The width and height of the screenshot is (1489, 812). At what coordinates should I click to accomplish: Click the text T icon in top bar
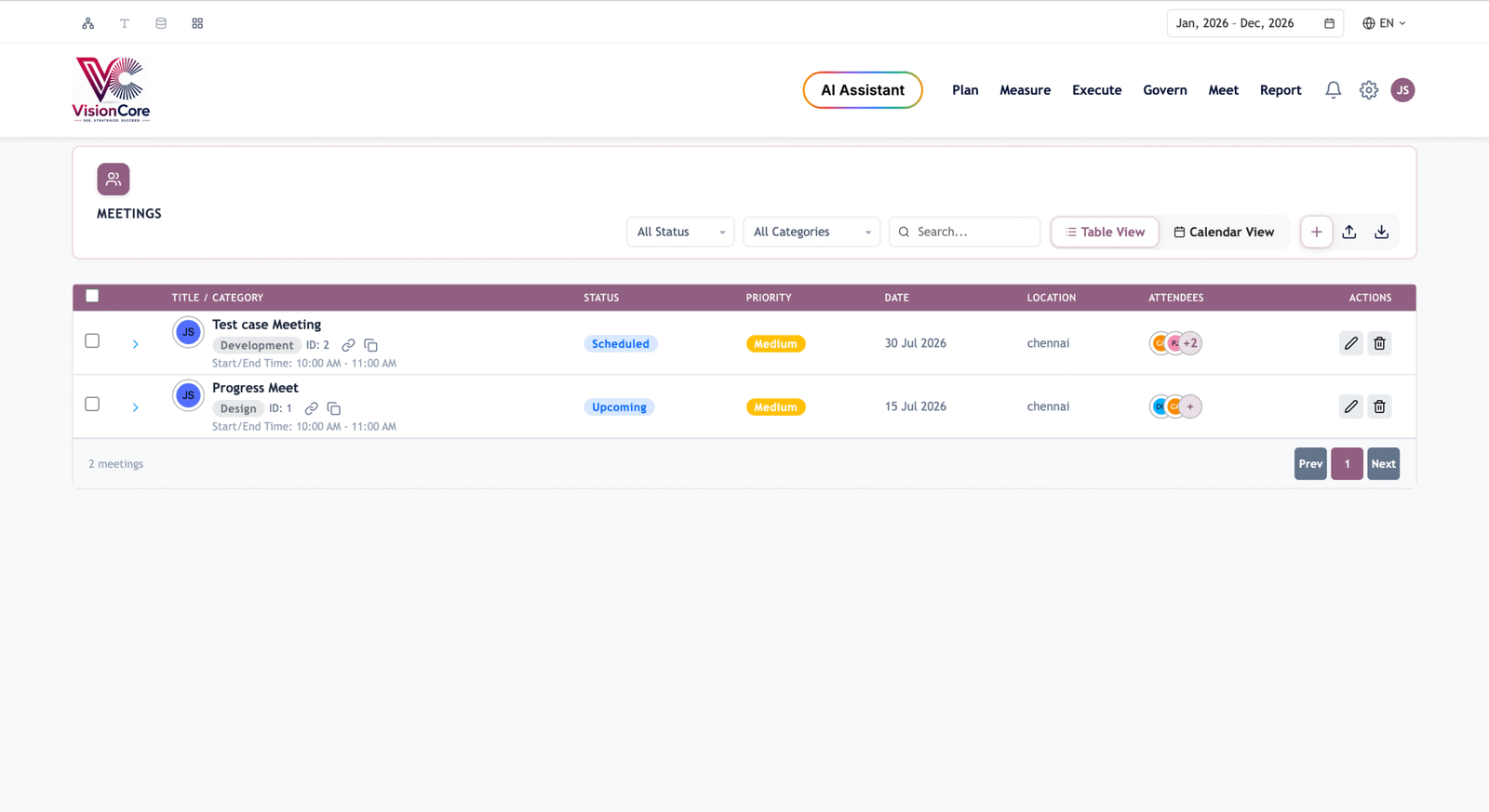[125, 23]
